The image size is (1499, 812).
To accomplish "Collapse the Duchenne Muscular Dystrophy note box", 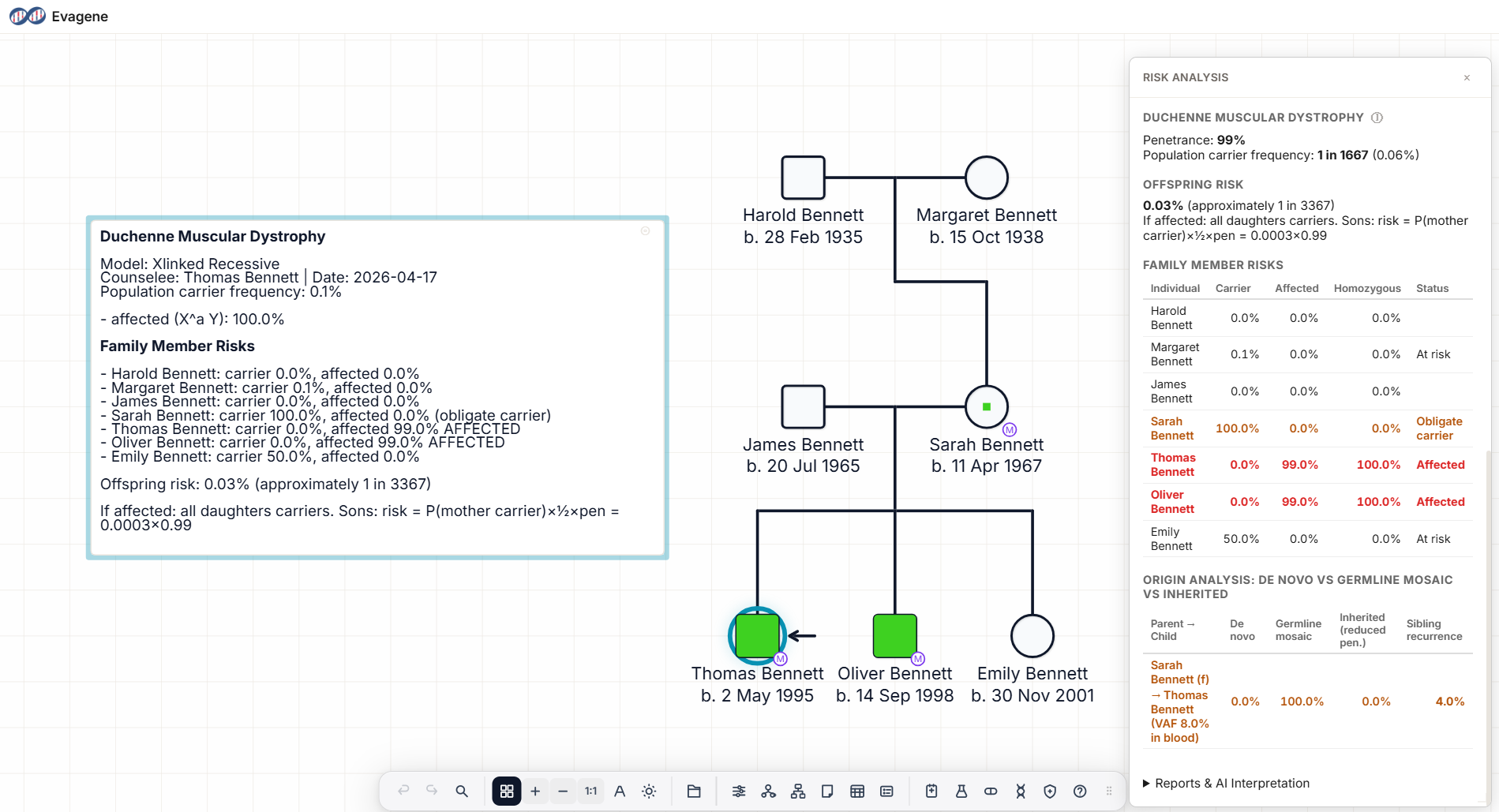I will coord(645,231).
